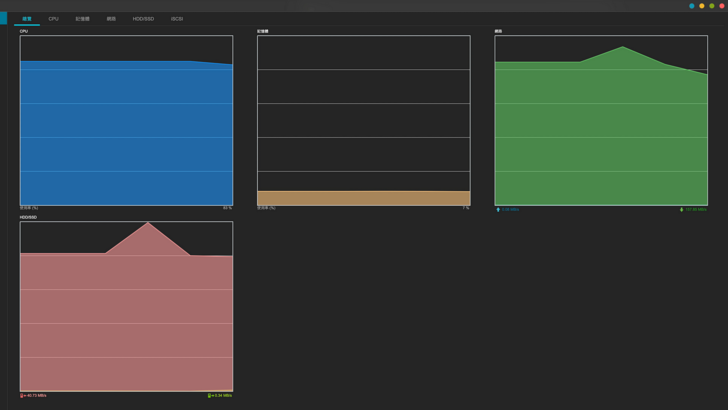Select the highlighted blue left sidebar item
The height and width of the screenshot is (410, 728).
pos(3,18)
